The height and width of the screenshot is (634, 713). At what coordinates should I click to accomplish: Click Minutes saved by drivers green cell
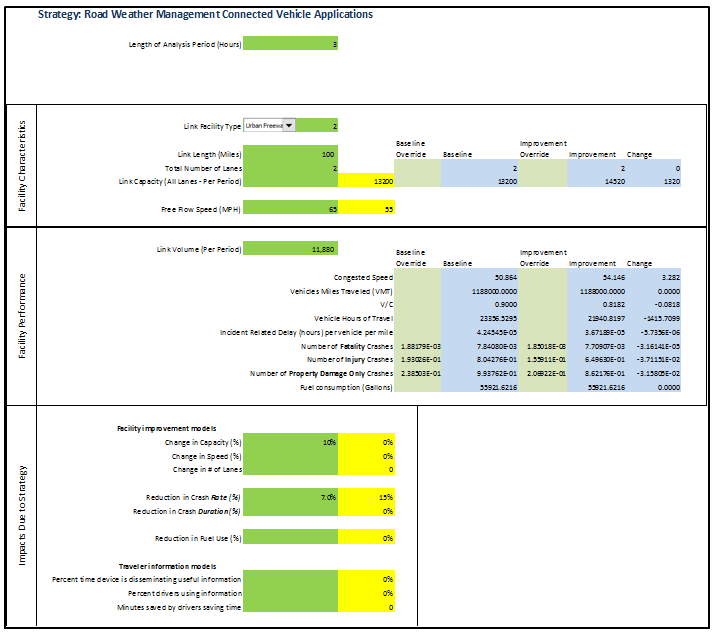[290, 606]
